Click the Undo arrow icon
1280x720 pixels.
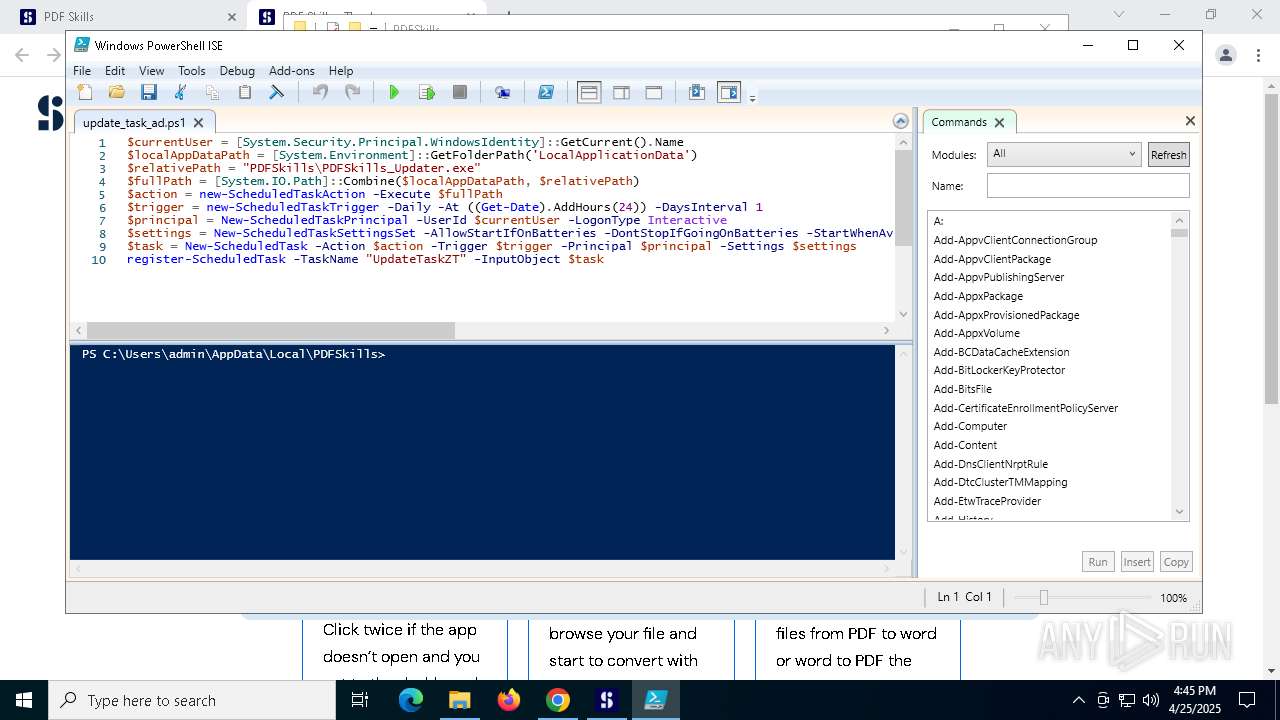[320, 92]
